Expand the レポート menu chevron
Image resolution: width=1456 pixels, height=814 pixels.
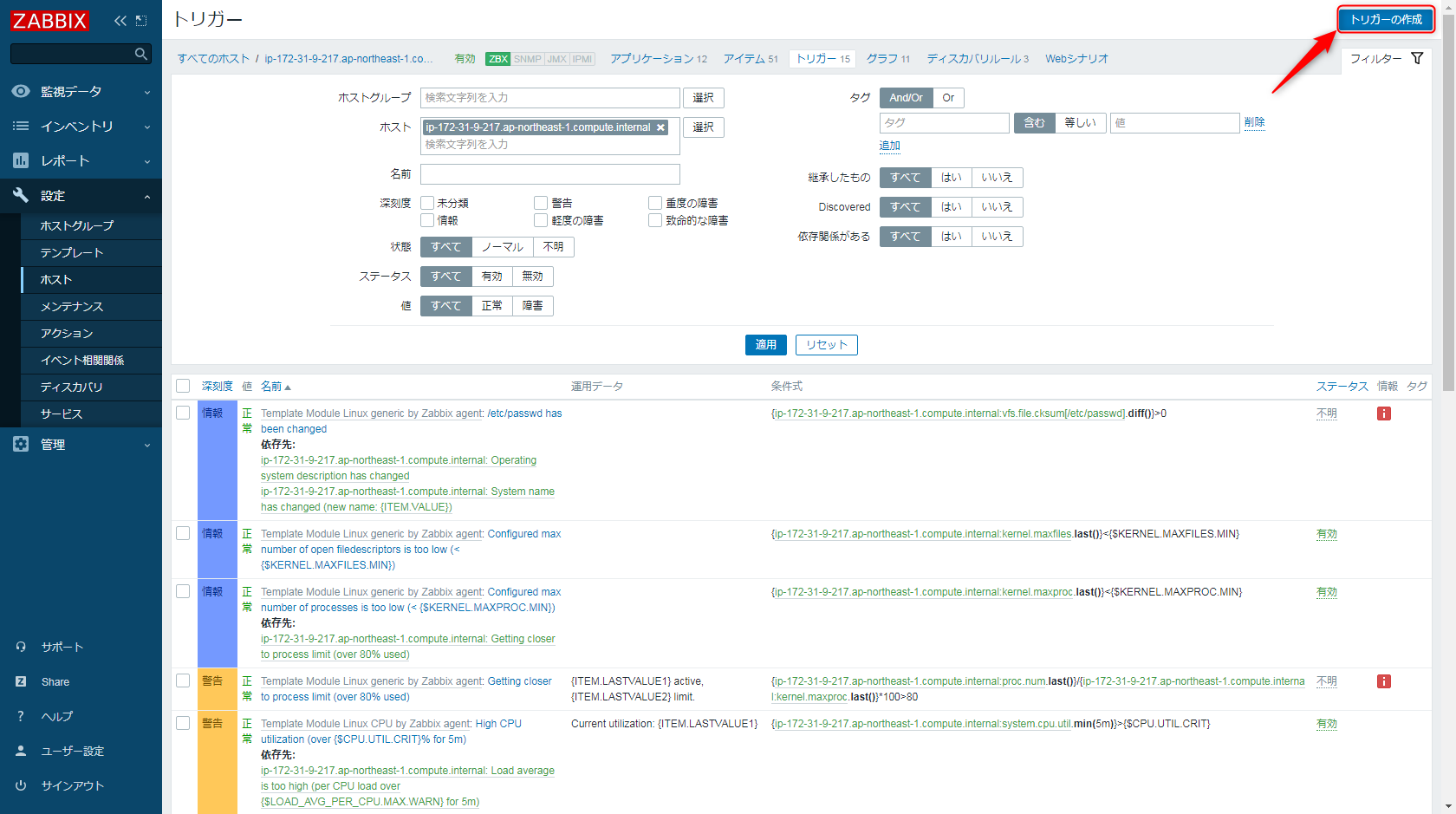(146, 161)
